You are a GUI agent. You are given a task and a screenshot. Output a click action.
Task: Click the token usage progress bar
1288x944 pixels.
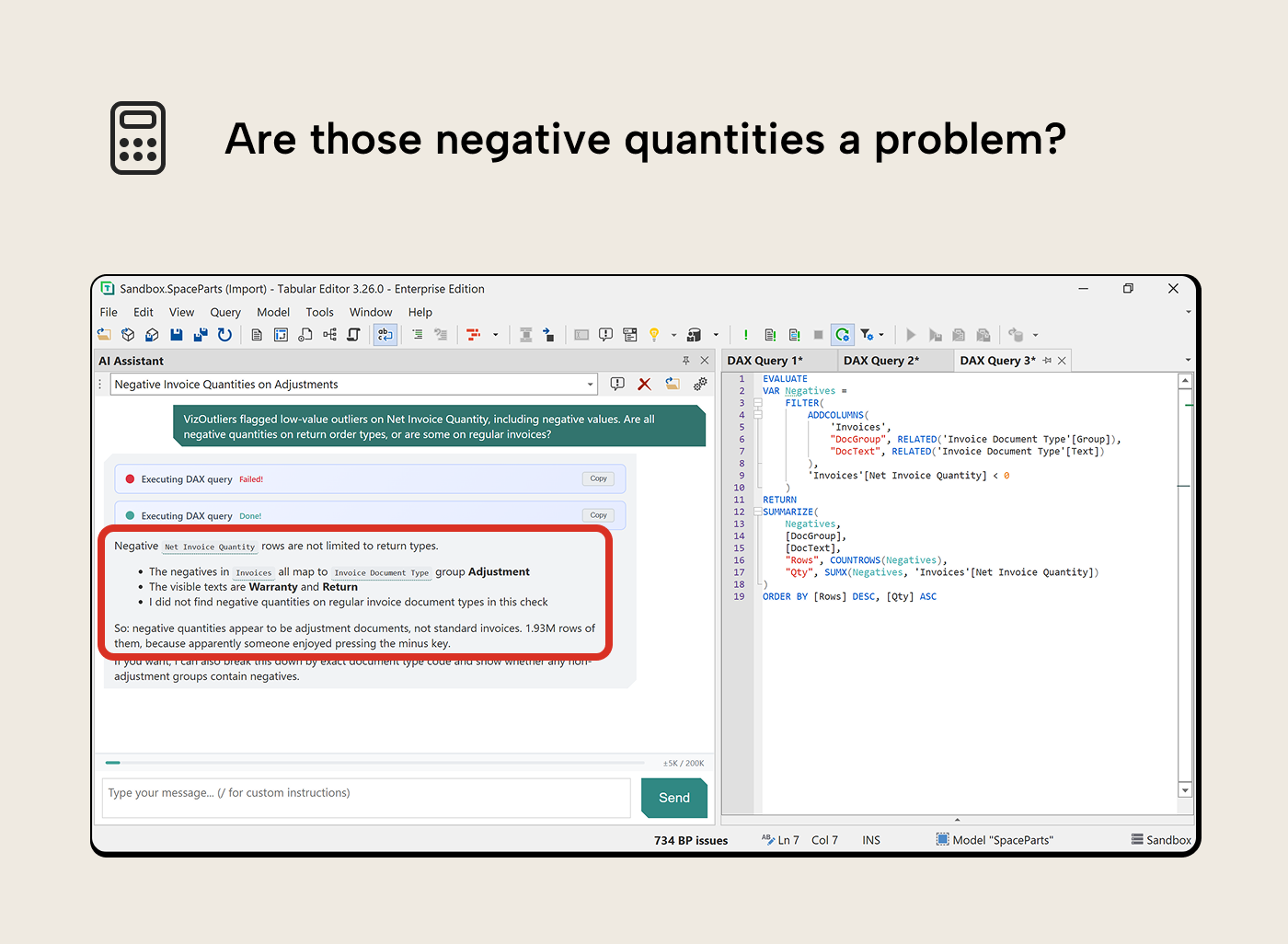(x=374, y=763)
